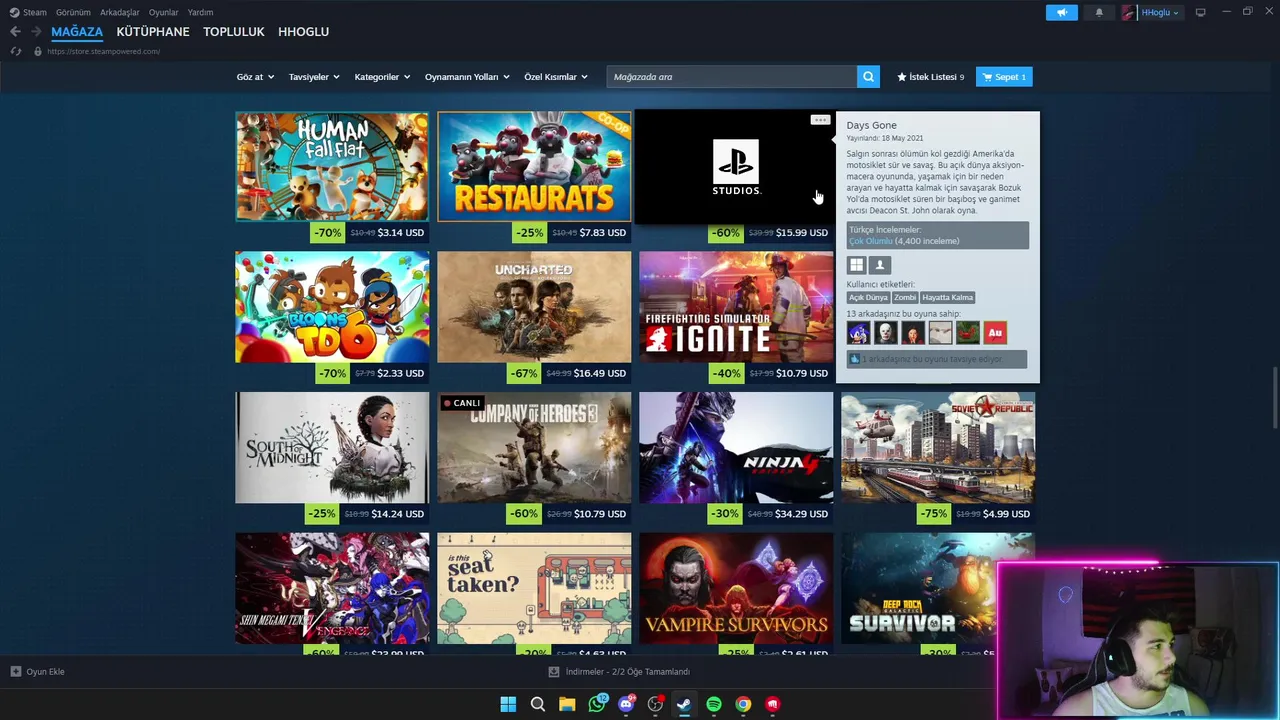This screenshot has width=1280, height=720.
Task: Open the Çok Olumlu reviews link
Action: point(870,241)
